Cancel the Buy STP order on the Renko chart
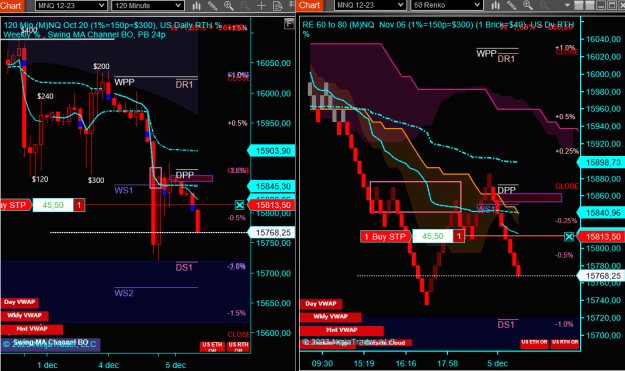The width and height of the screenshot is (625, 371). [x=569, y=237]
